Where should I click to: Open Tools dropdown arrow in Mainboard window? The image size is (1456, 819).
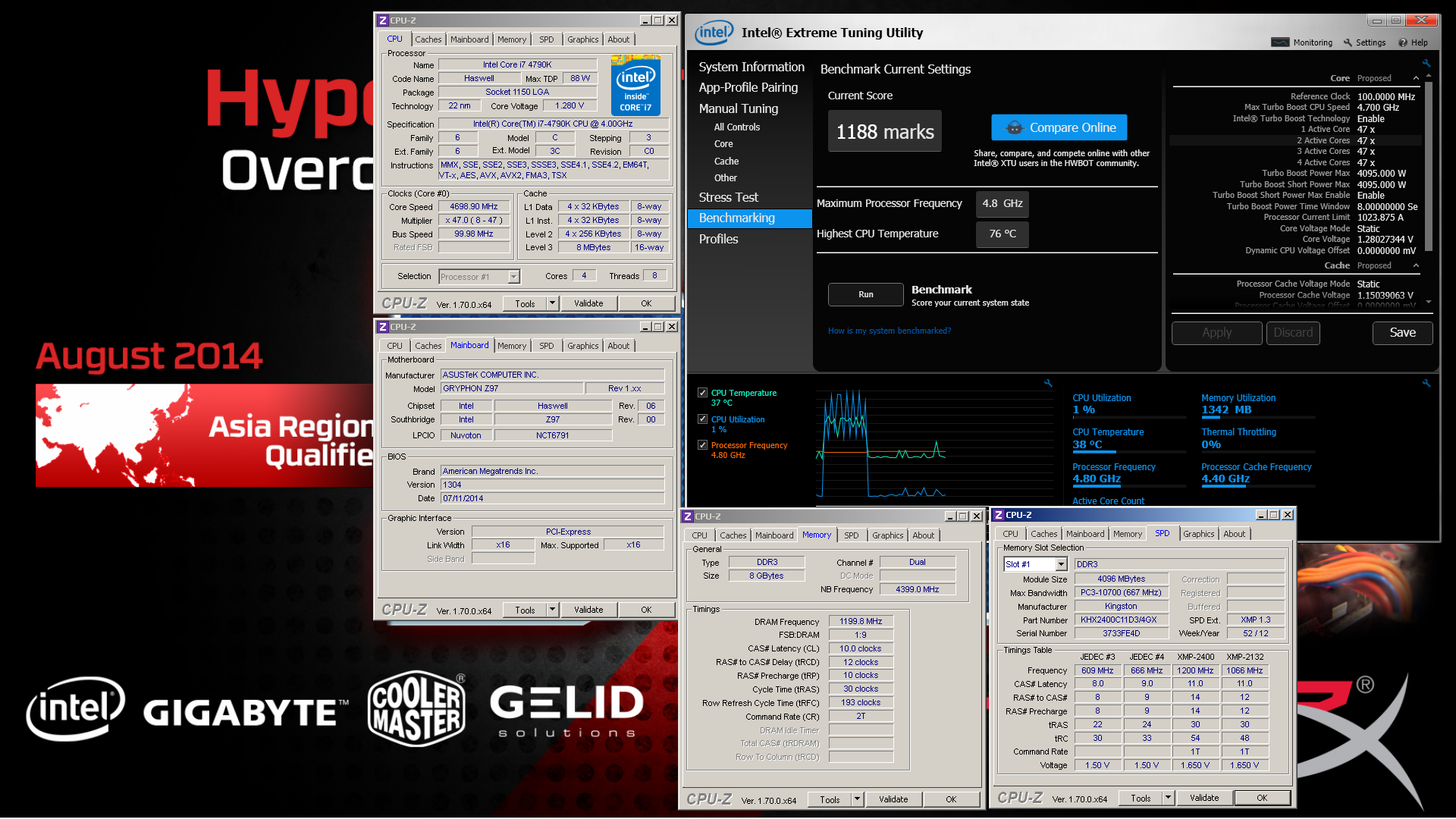point(552,610)
